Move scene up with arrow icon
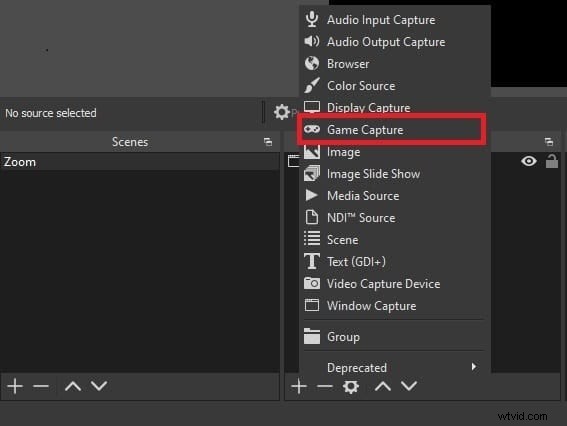The height and width of the screenshot is (426, 567). pyautogui.click(x=73, y=386)
